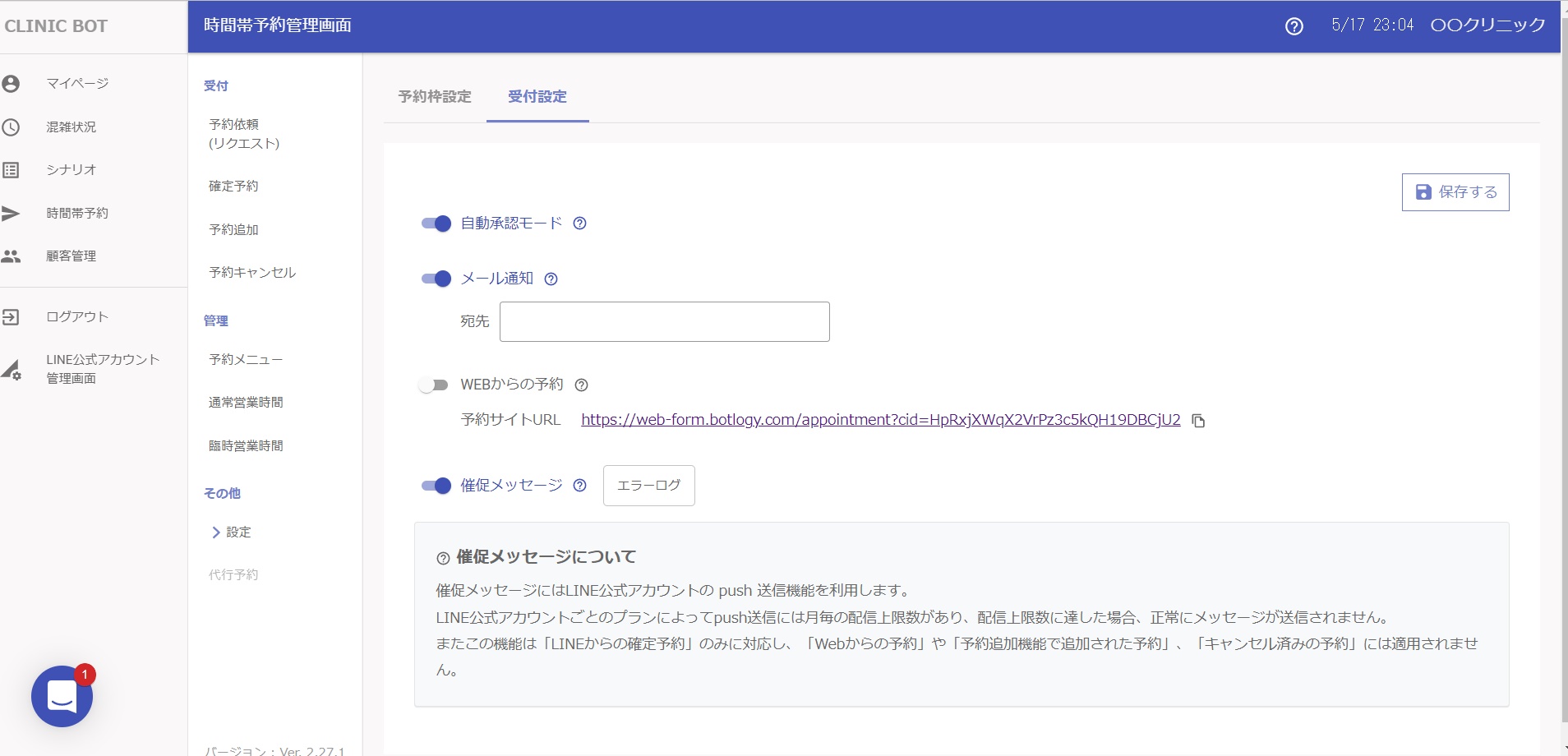Screen dimensions: 1568x756
Task: Disable the 自動承認モード toggle
Action: (436, 224)
